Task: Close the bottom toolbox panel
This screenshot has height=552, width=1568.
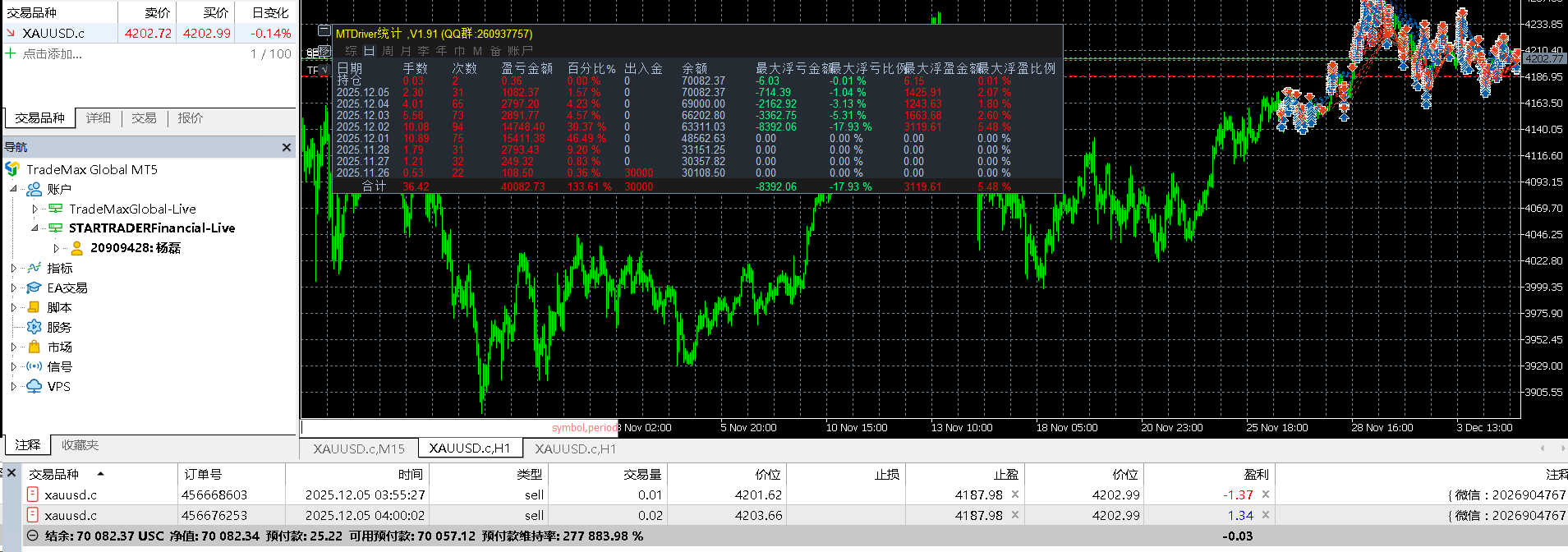Action: [x=11, y=473]
